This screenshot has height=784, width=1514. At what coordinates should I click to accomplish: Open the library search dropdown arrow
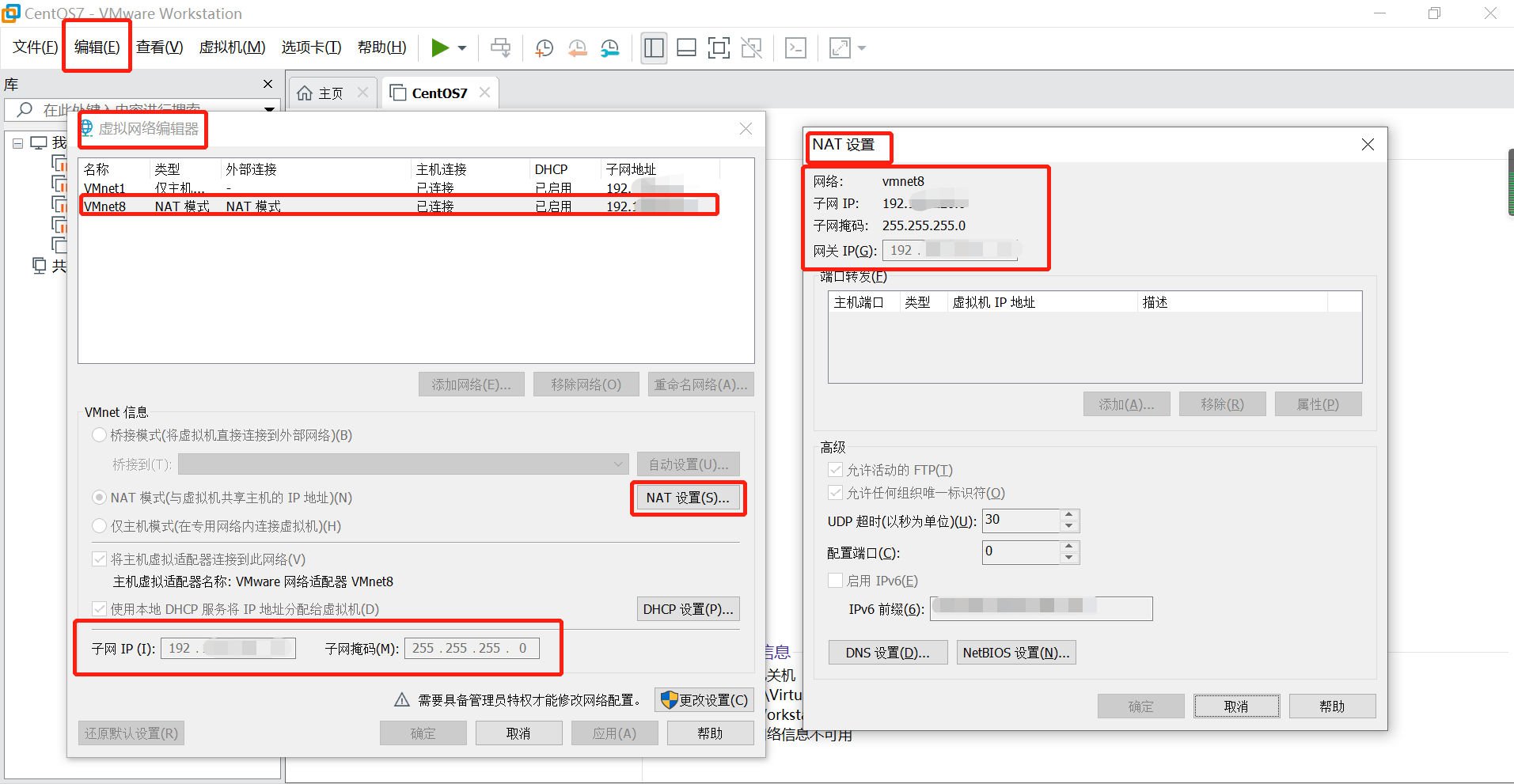coord(269,110)
